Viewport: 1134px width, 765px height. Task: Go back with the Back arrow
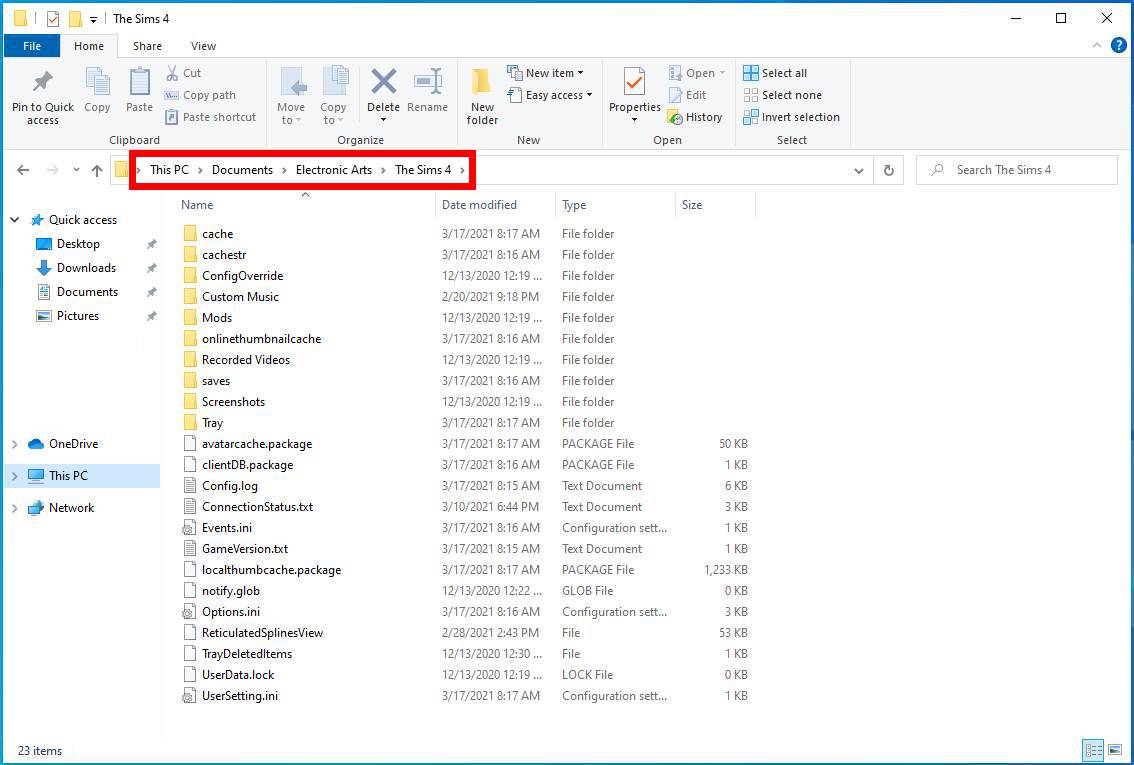[23, 170]
